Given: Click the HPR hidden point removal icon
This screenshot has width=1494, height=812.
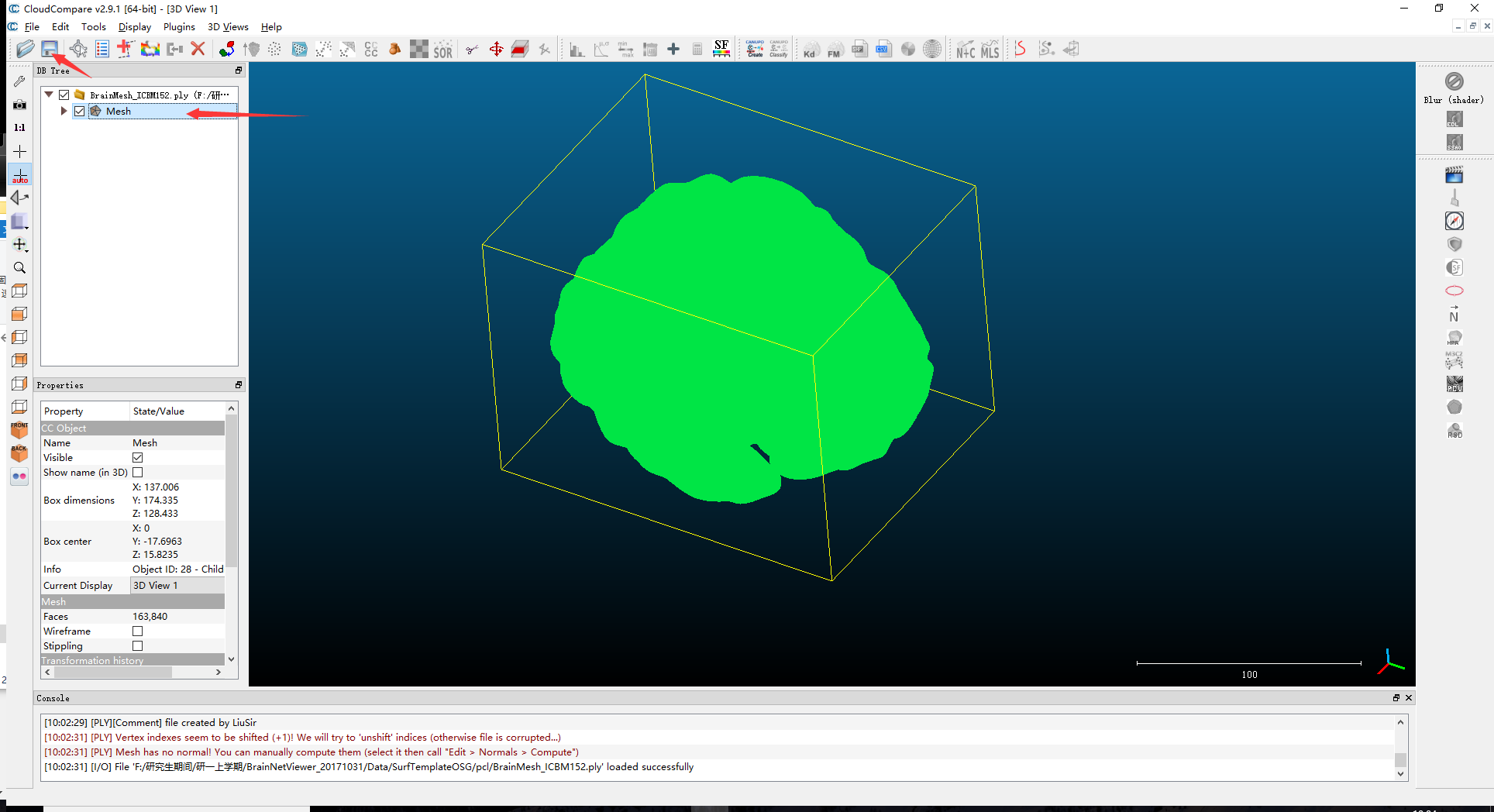Looking at the screenshot, I should tap(1454, 338).
